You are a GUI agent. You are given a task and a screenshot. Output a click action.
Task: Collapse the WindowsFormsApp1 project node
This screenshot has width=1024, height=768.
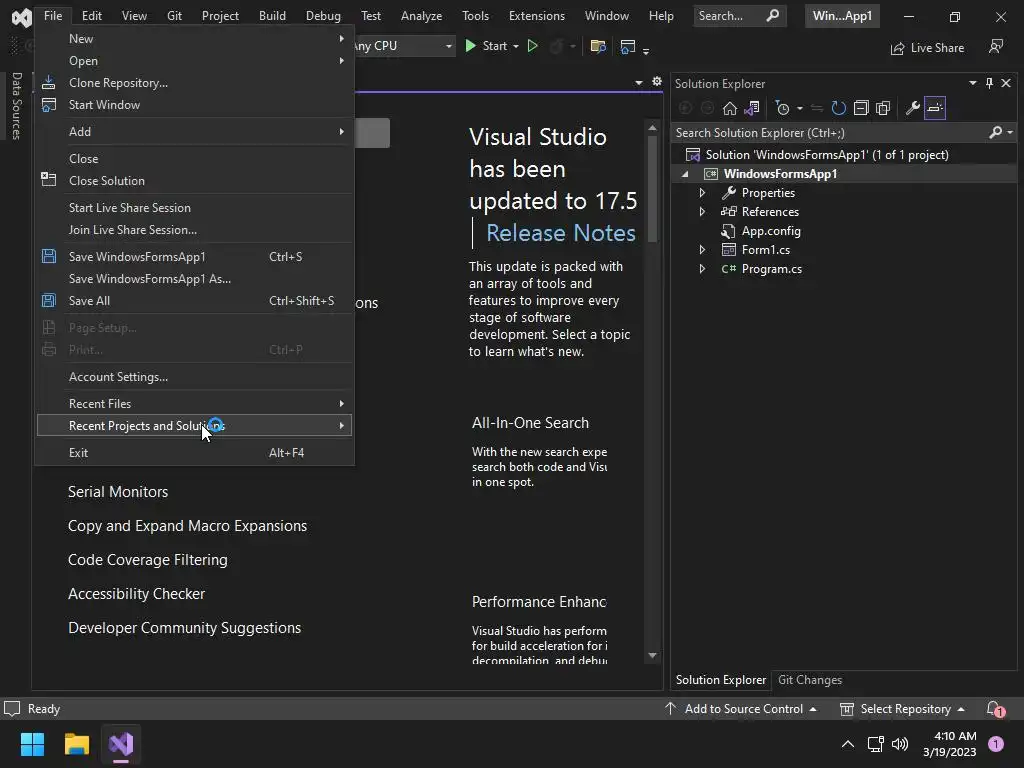[x=685, y=174]
